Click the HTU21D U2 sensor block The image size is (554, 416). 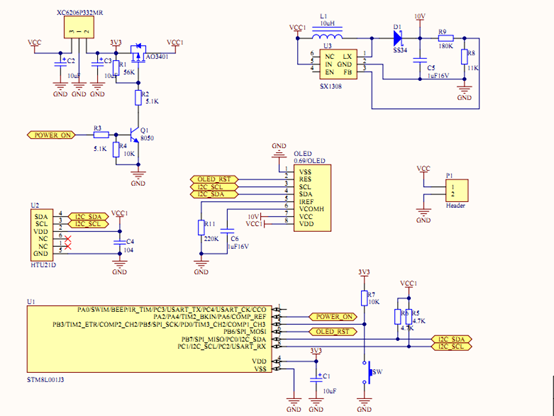pyautogui.click(x=42, y=235)
